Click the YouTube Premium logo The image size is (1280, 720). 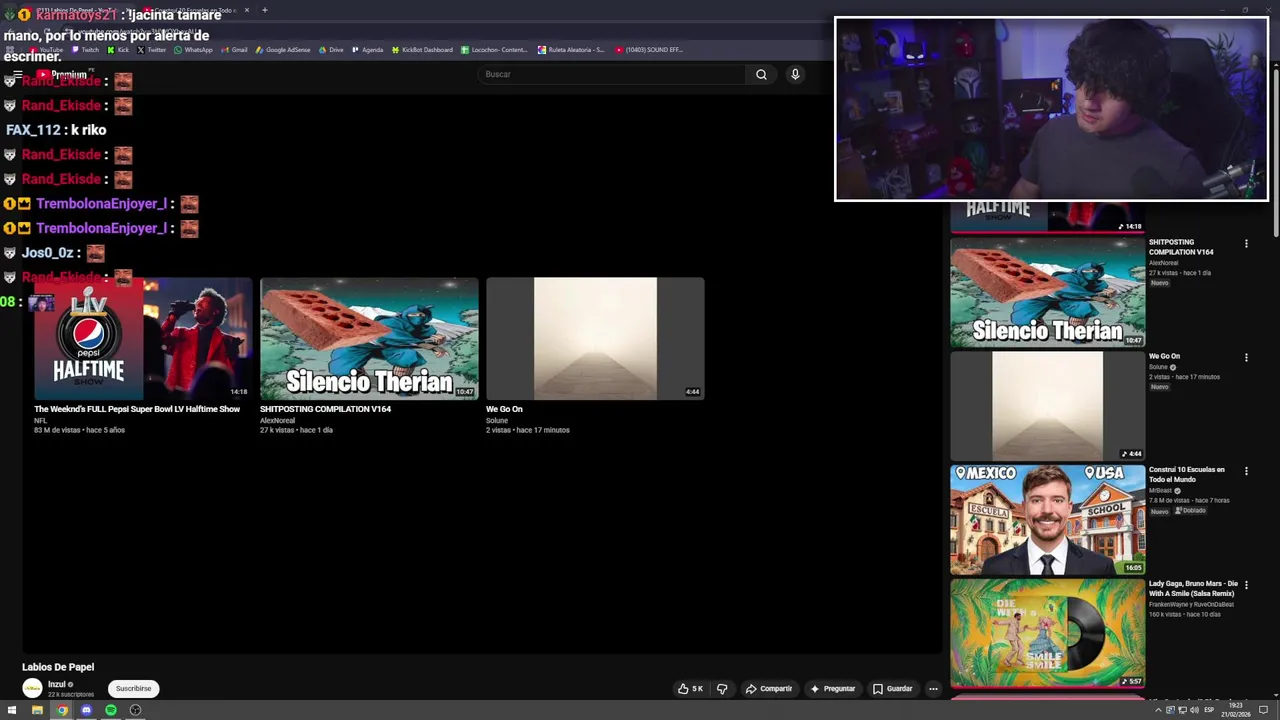click(x=62, y=74)
